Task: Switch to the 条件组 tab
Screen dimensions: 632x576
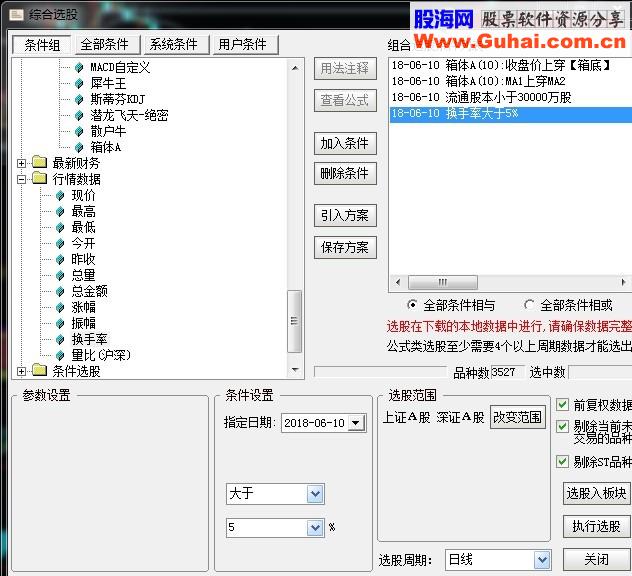Action: [x=42, y=44]
